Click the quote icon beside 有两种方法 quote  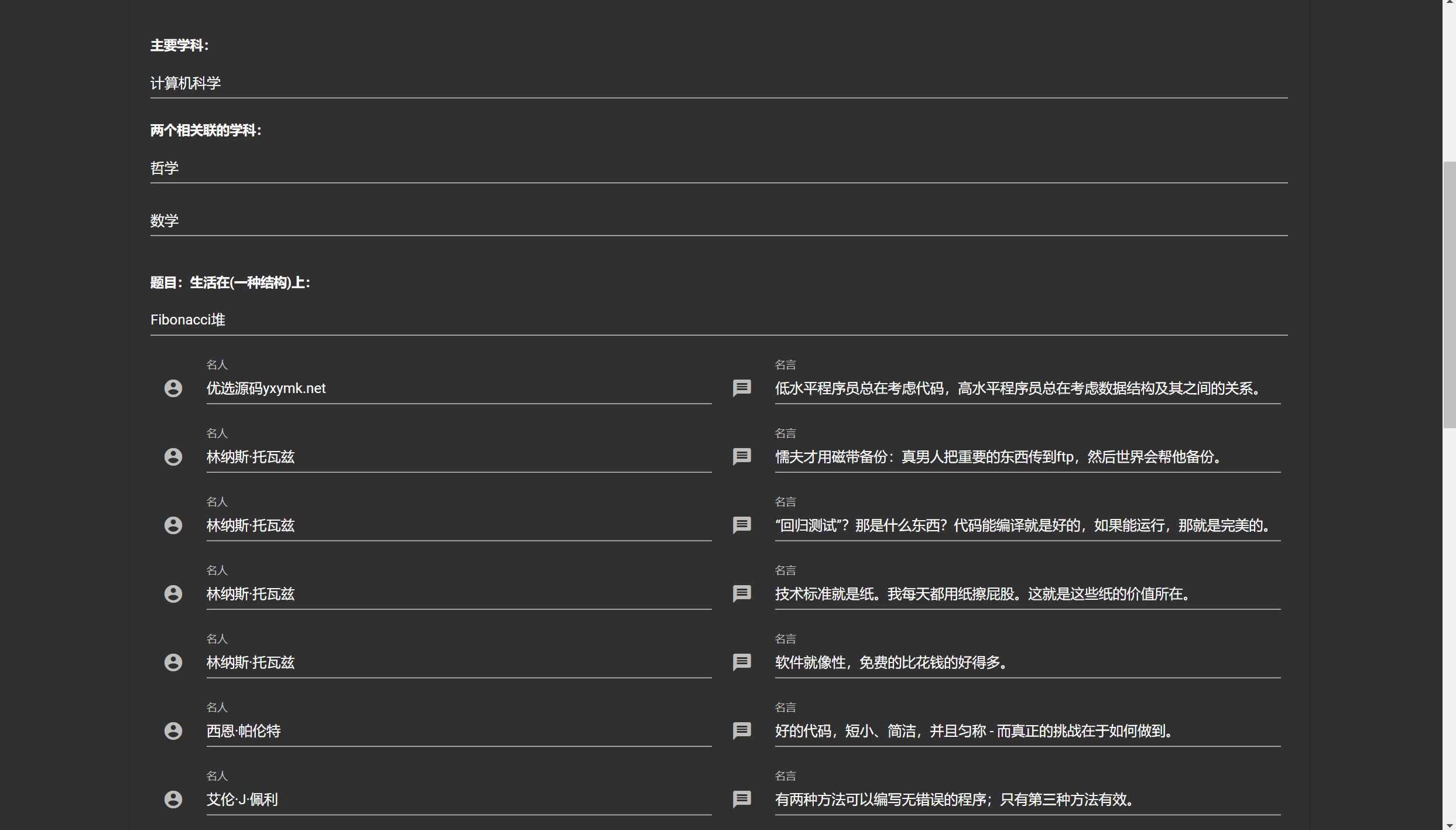coord(742,799)
